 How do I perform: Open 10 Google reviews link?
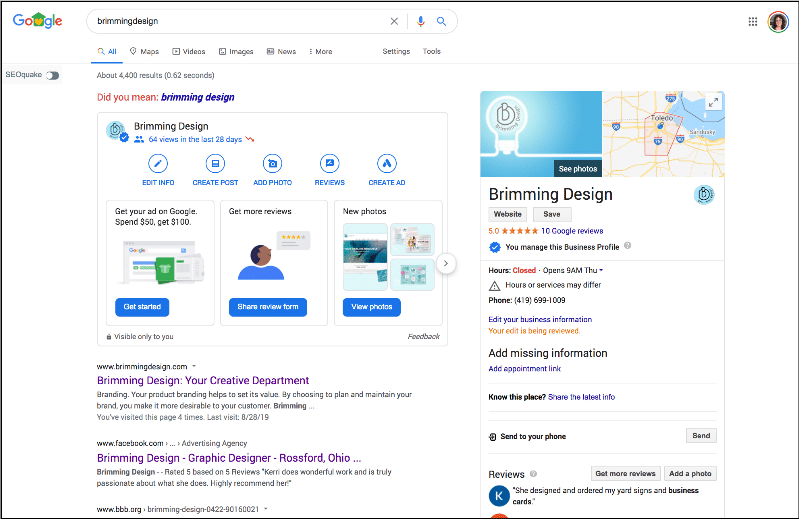point(572,231)
